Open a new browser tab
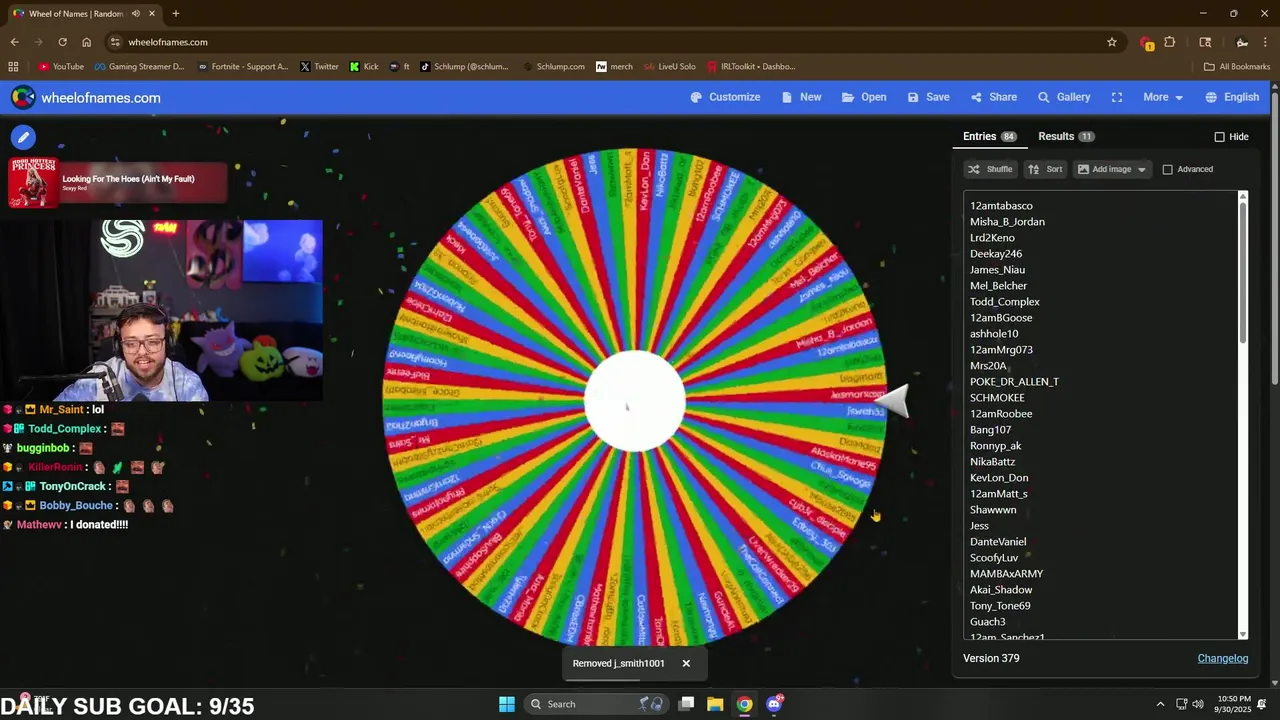Screen dimensions: 1280x720 pos(175,13)
